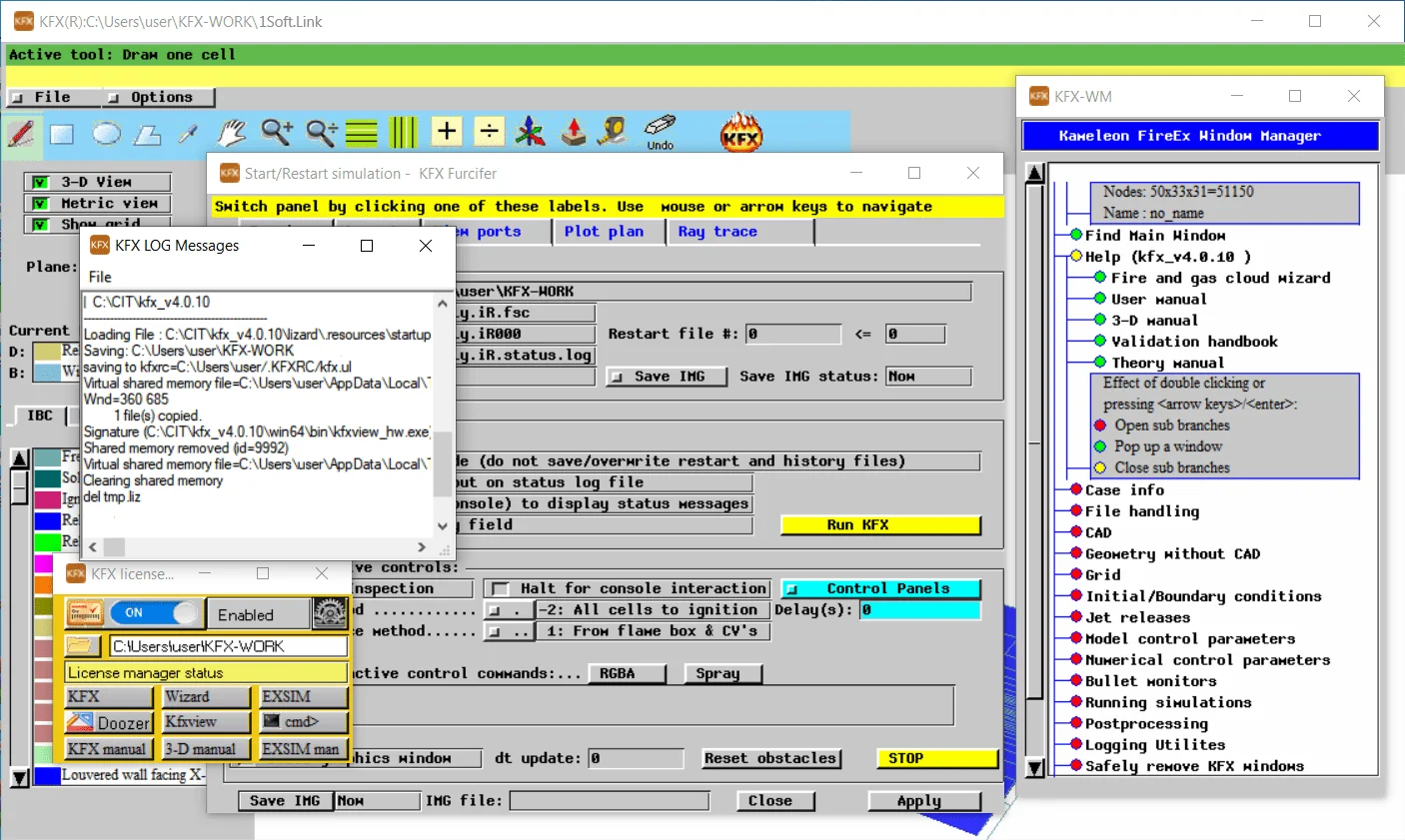Click the red up-arrow box icon
The height and width of the screenshot is (840, 1405).
(574, 132)
